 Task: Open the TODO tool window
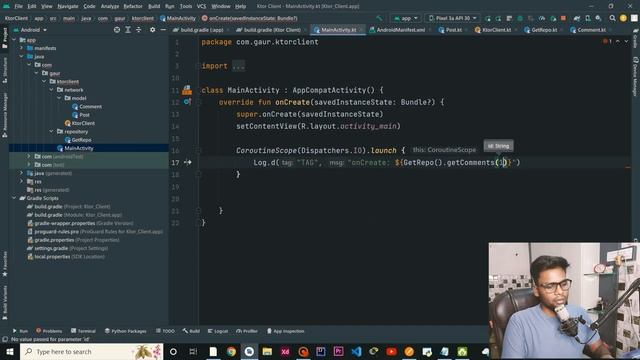tap(165, 331)
